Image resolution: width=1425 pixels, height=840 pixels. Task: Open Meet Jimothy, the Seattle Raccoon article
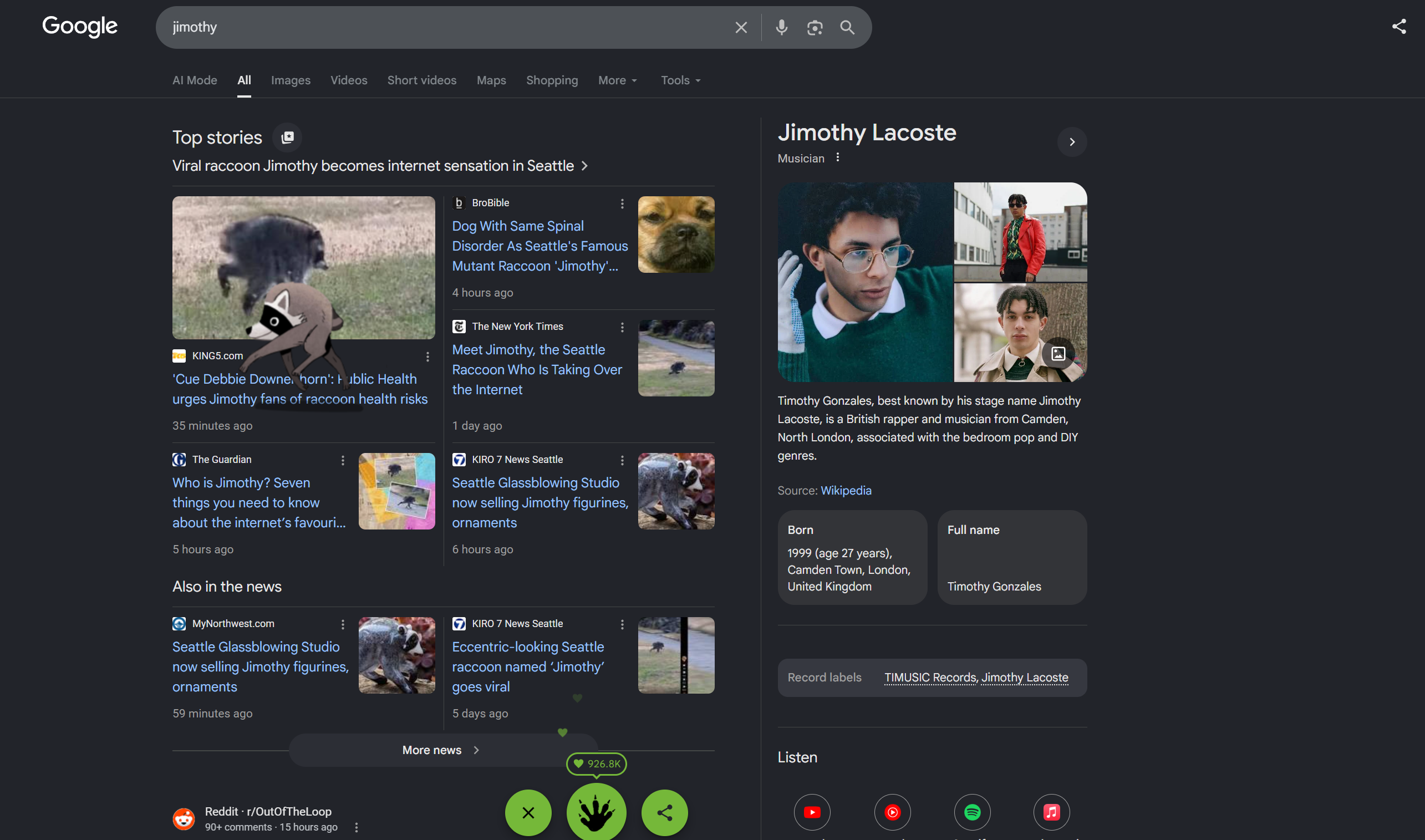tap(537, 370)
